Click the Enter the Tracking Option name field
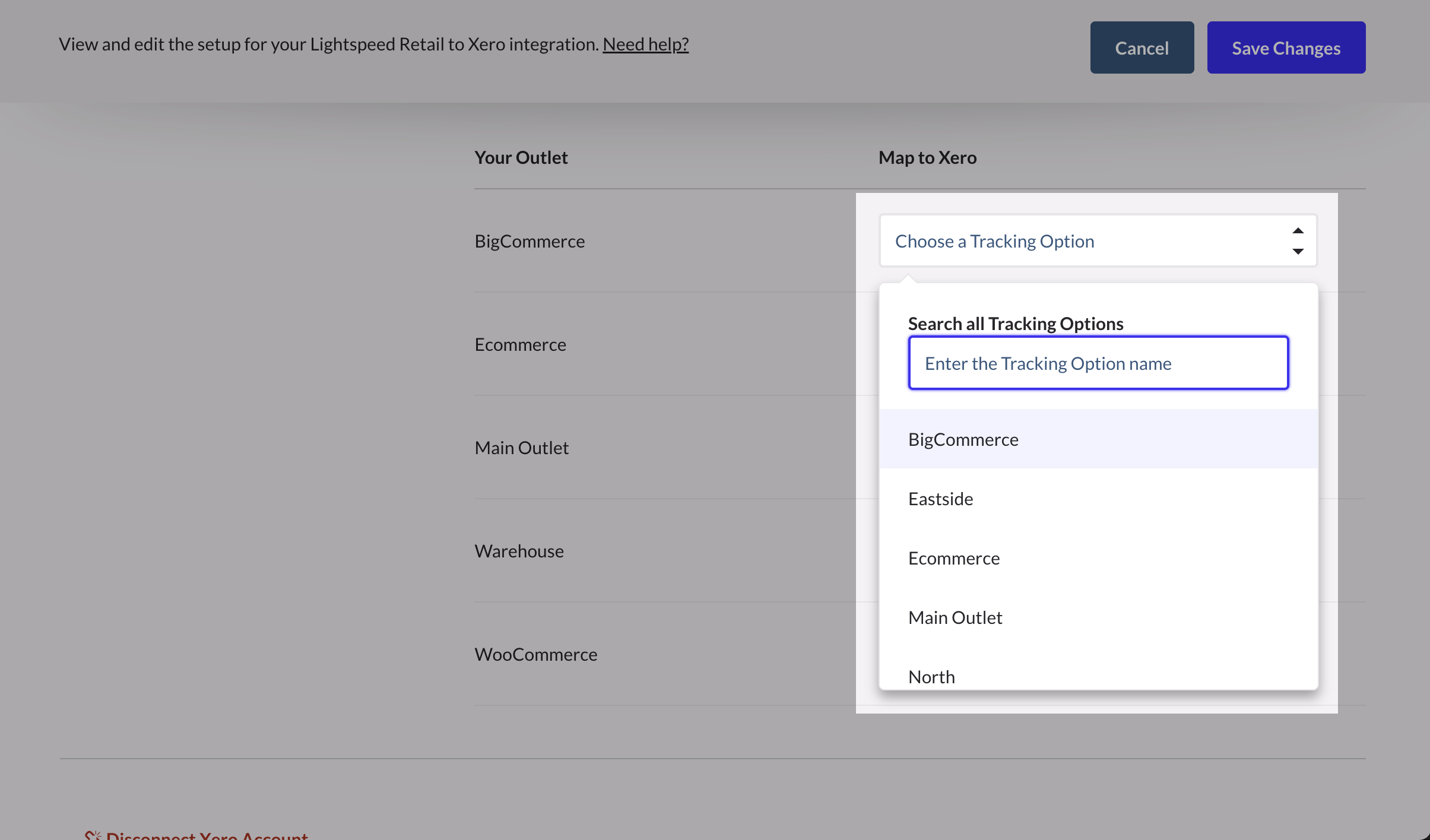Screen dimensions: 1430x840 tap(1098, 363)
